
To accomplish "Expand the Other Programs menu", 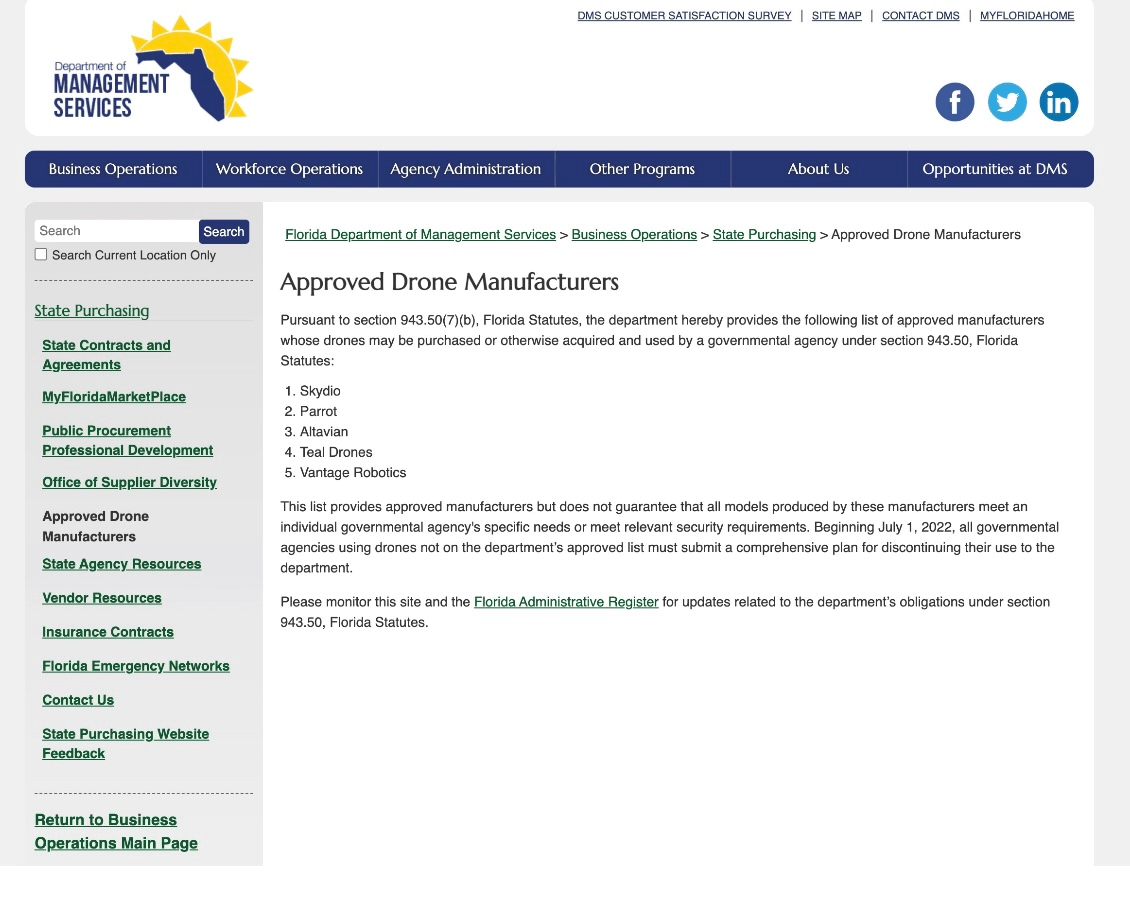I will tap(642, 169).
